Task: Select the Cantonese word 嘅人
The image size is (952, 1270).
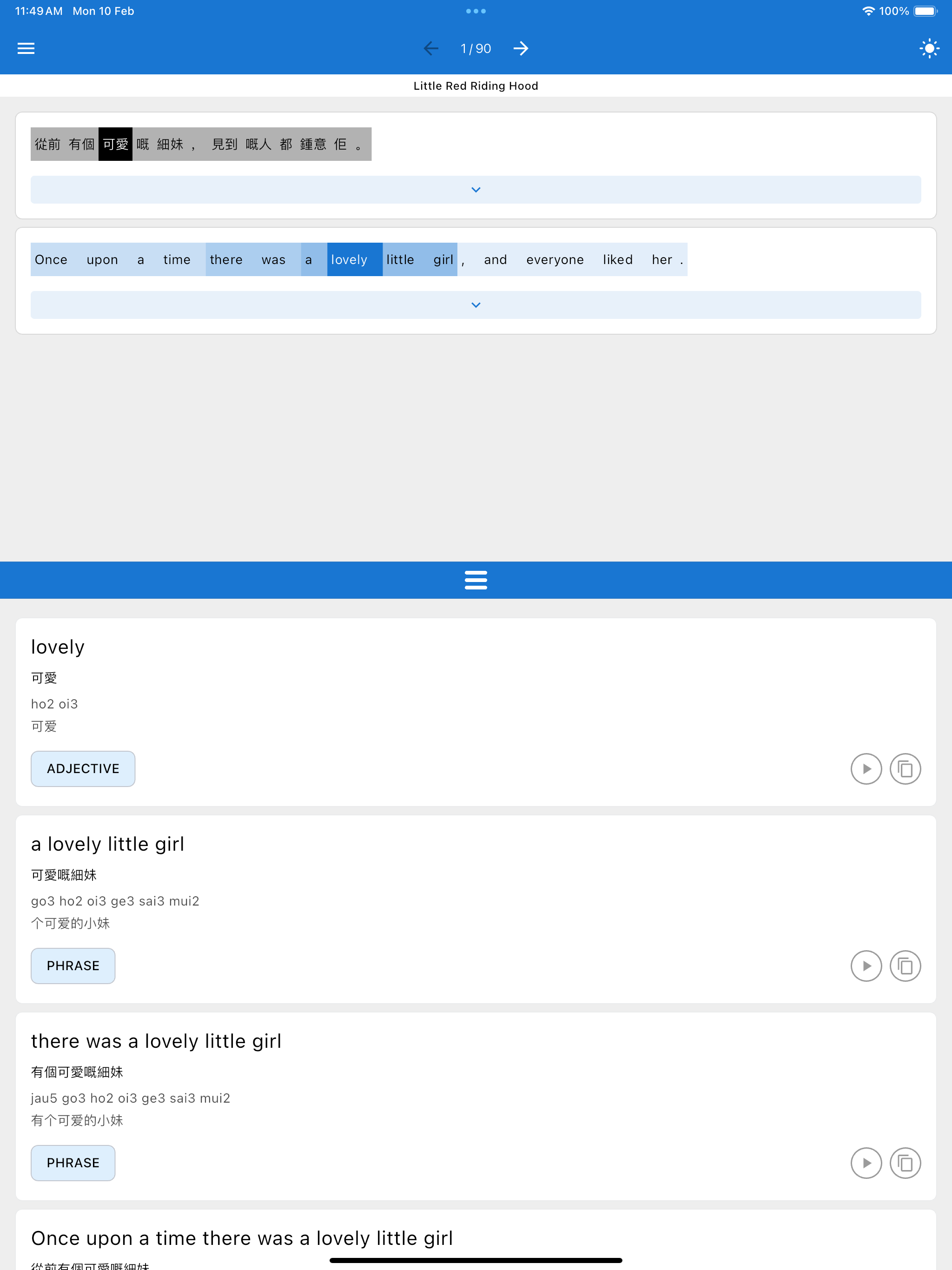Action: click(258, 144)
